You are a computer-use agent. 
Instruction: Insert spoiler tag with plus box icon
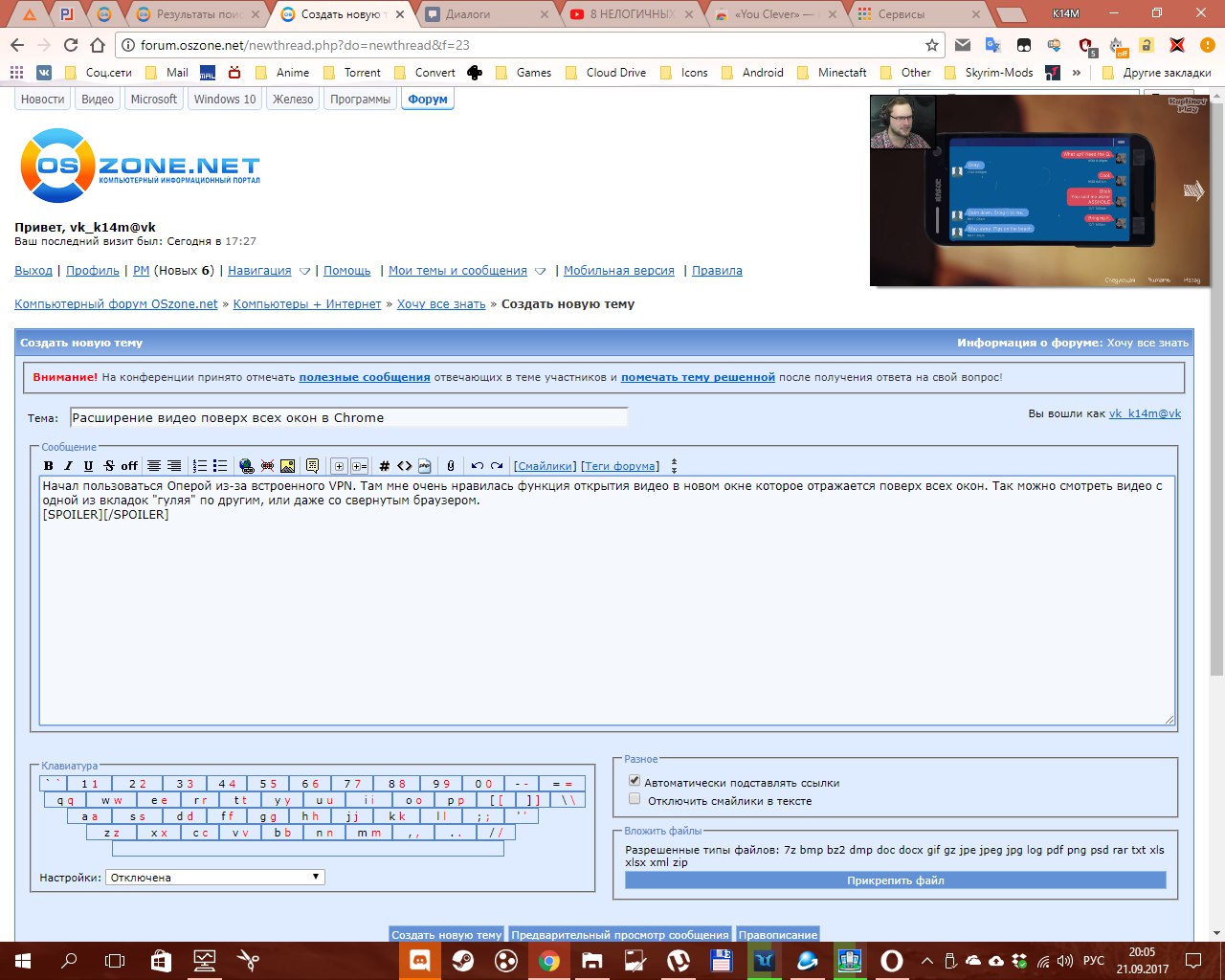click(339, 466)
